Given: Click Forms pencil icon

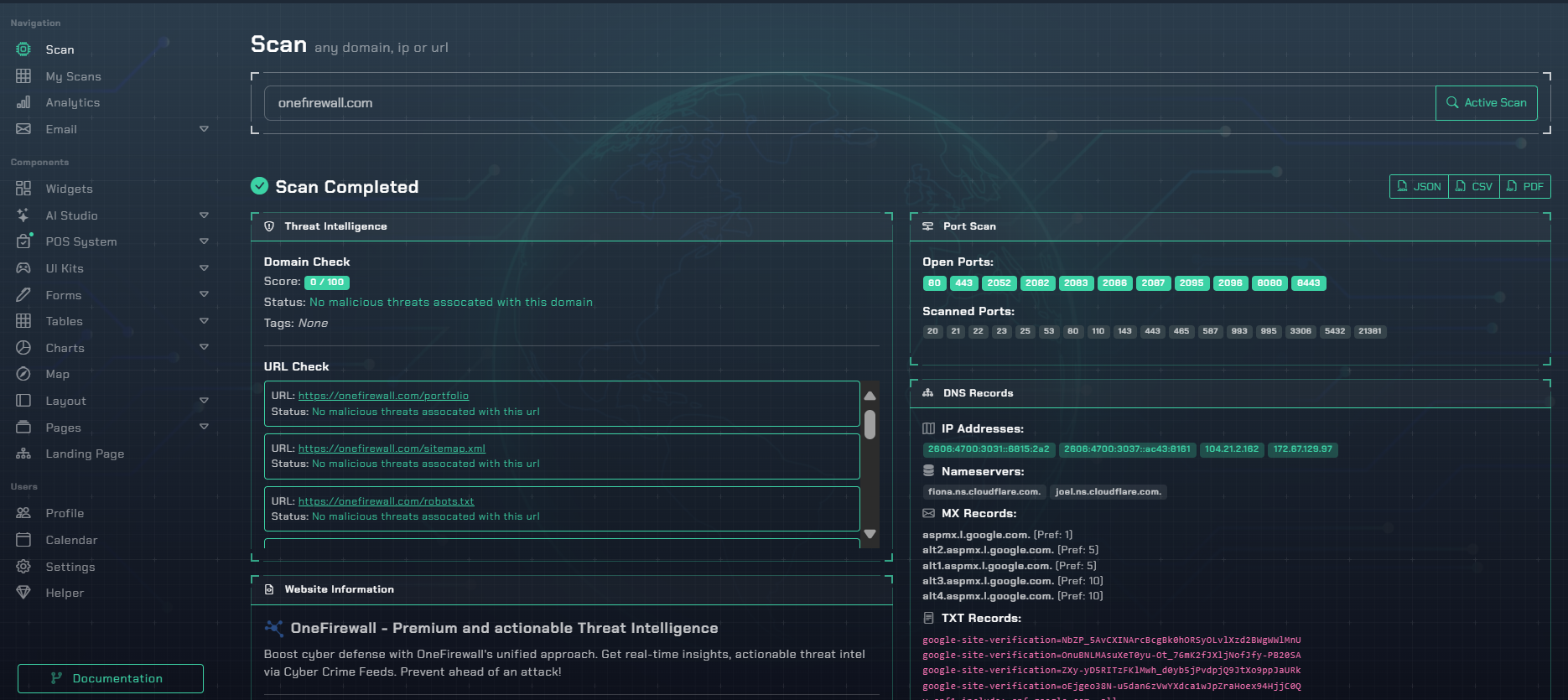Looking at the screenshot, I should [23, 295].
